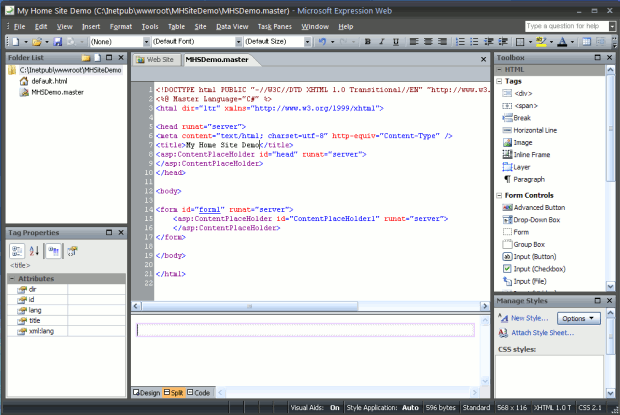Collapse the Form Controls group
This screenshot has width=620, height=415.
click(x=500, y=194)
